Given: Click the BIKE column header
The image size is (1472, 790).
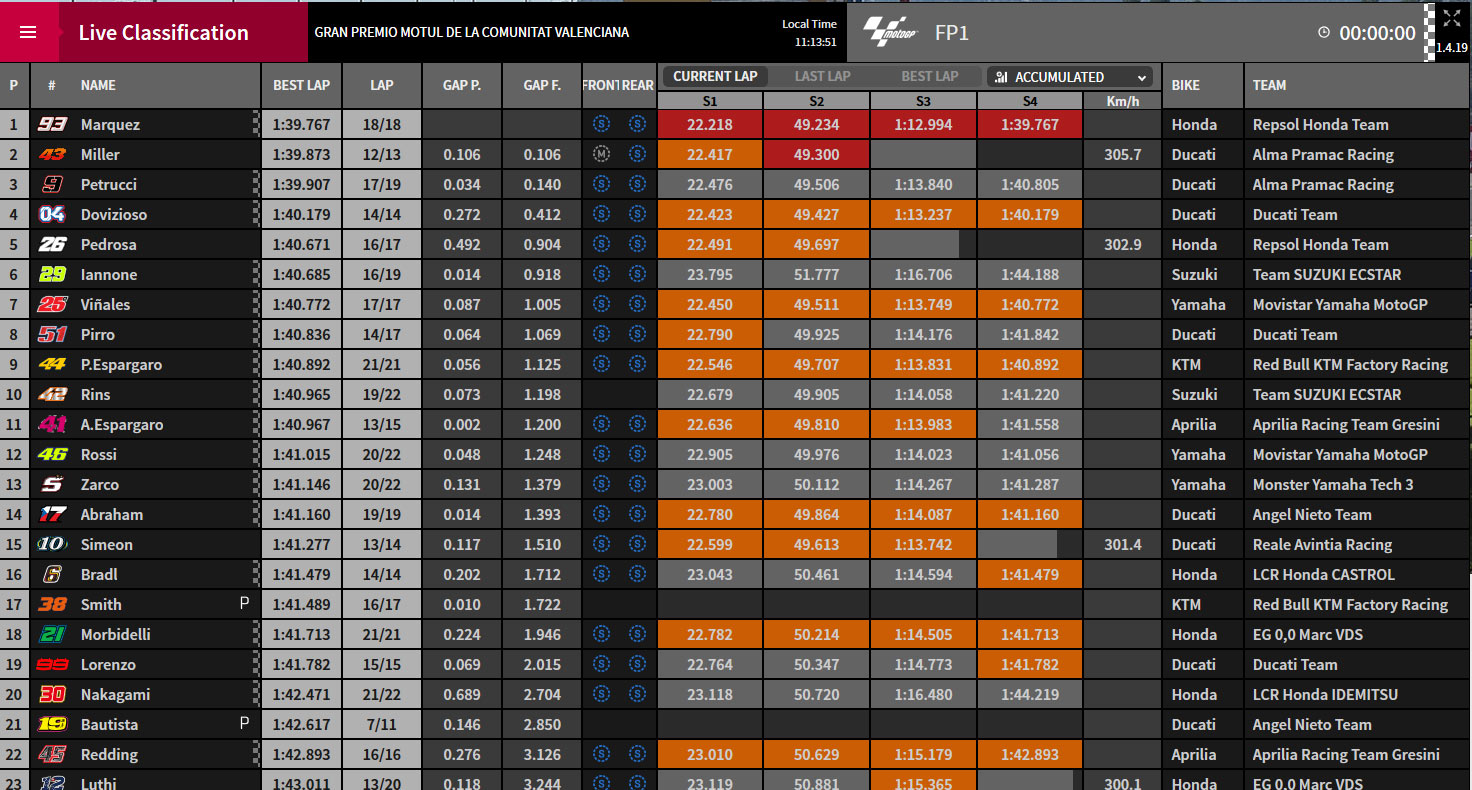Looking at the screenshot, I should [x=1185, y=85].
